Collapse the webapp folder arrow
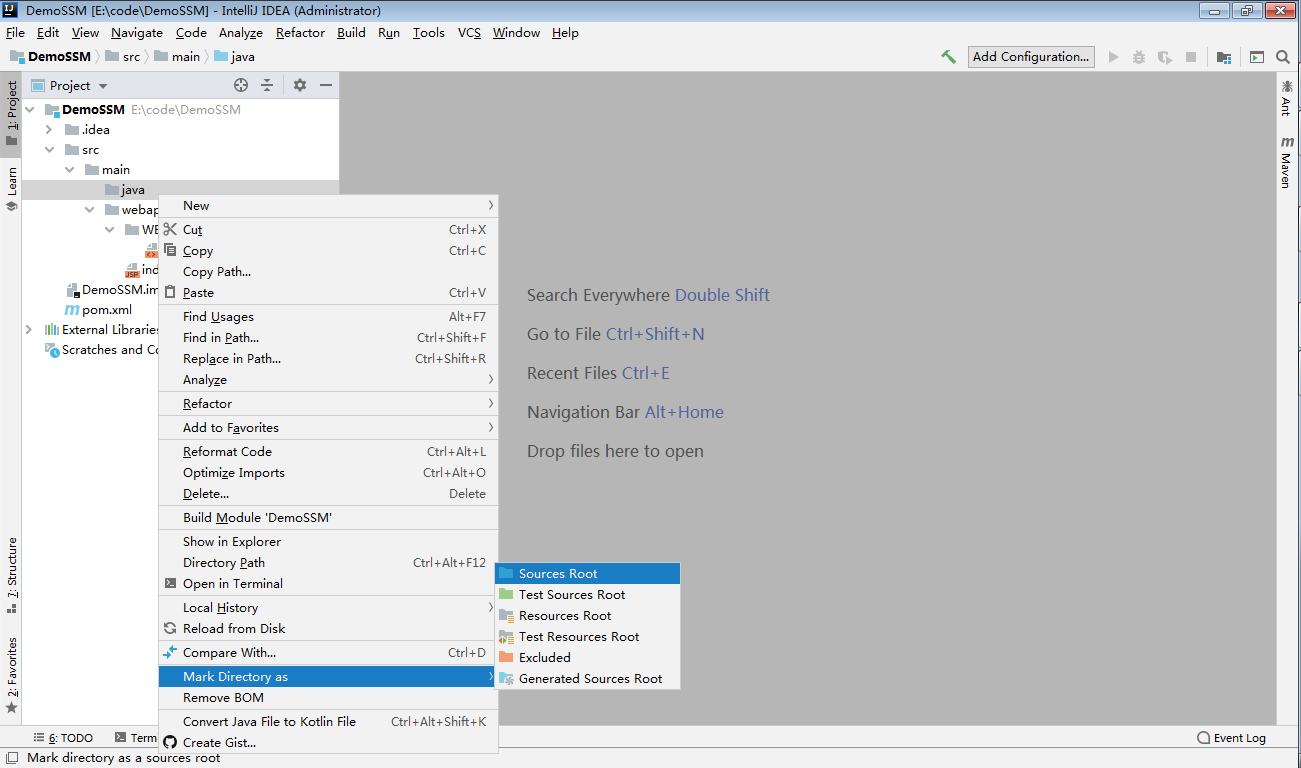The height and width of the screenshot is (768, 1301). click(x=90, y=210)
